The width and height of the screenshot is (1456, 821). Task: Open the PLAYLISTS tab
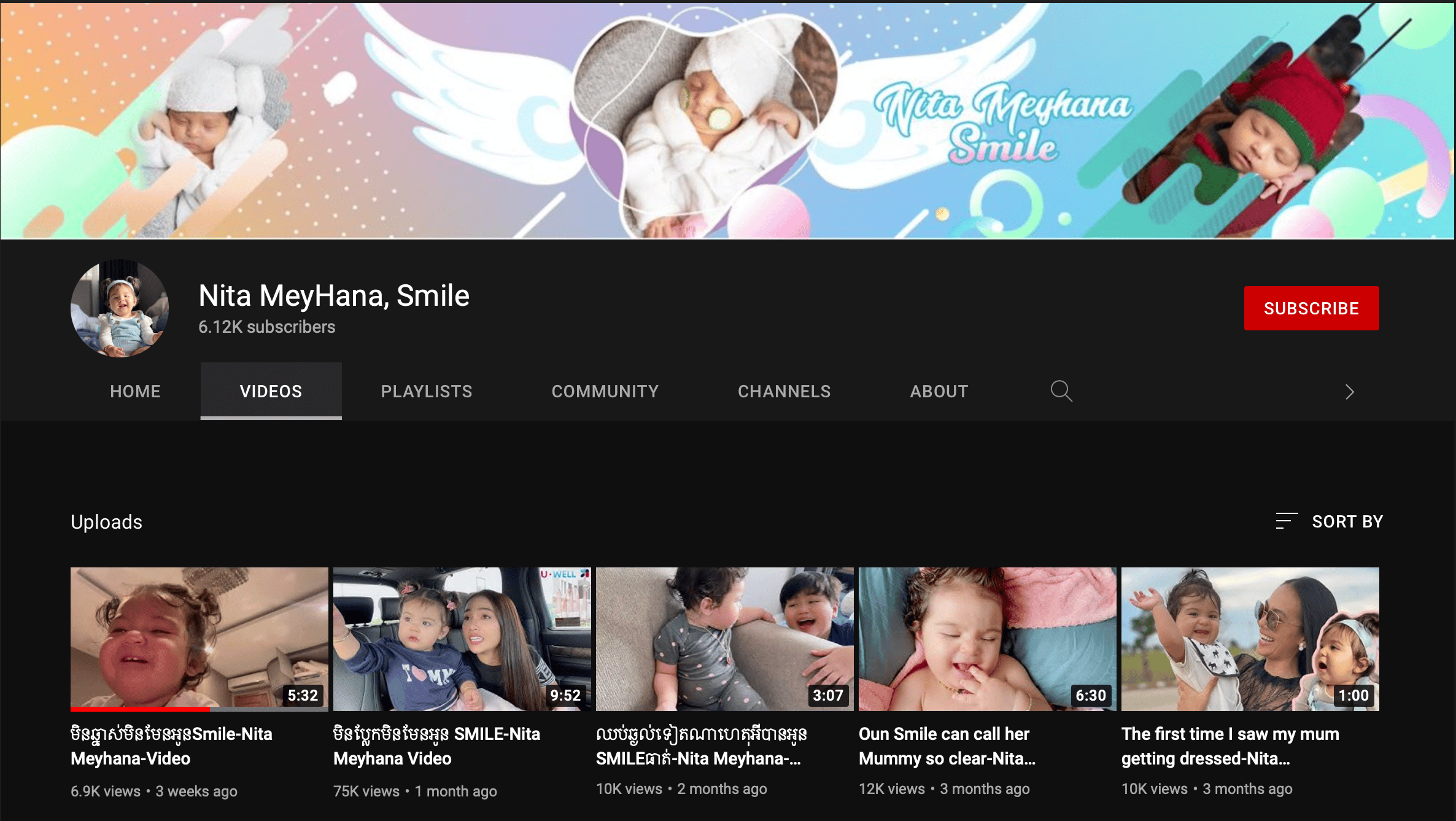[427, 391]
